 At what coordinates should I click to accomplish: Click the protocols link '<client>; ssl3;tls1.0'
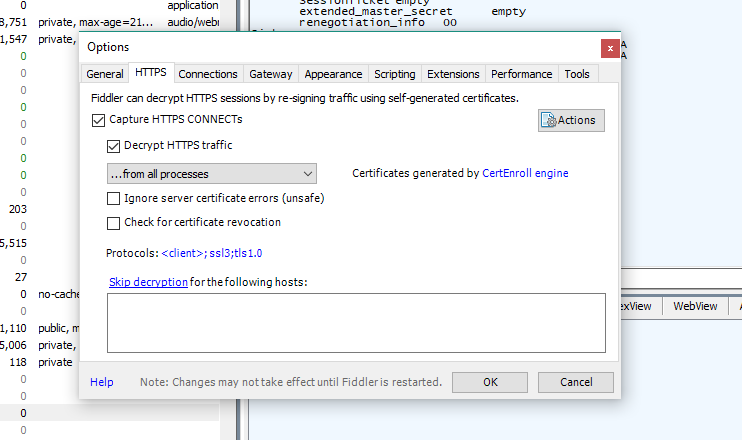pos(212,253)
